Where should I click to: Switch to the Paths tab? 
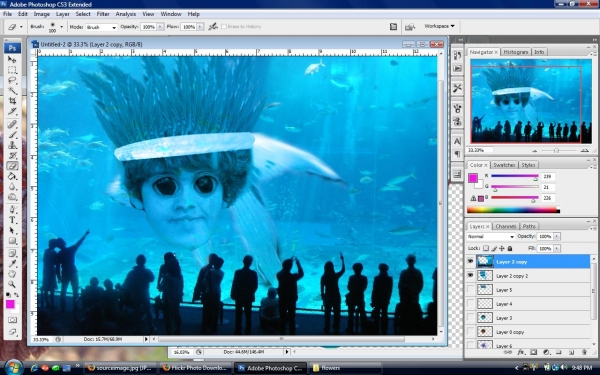point(529,226)
